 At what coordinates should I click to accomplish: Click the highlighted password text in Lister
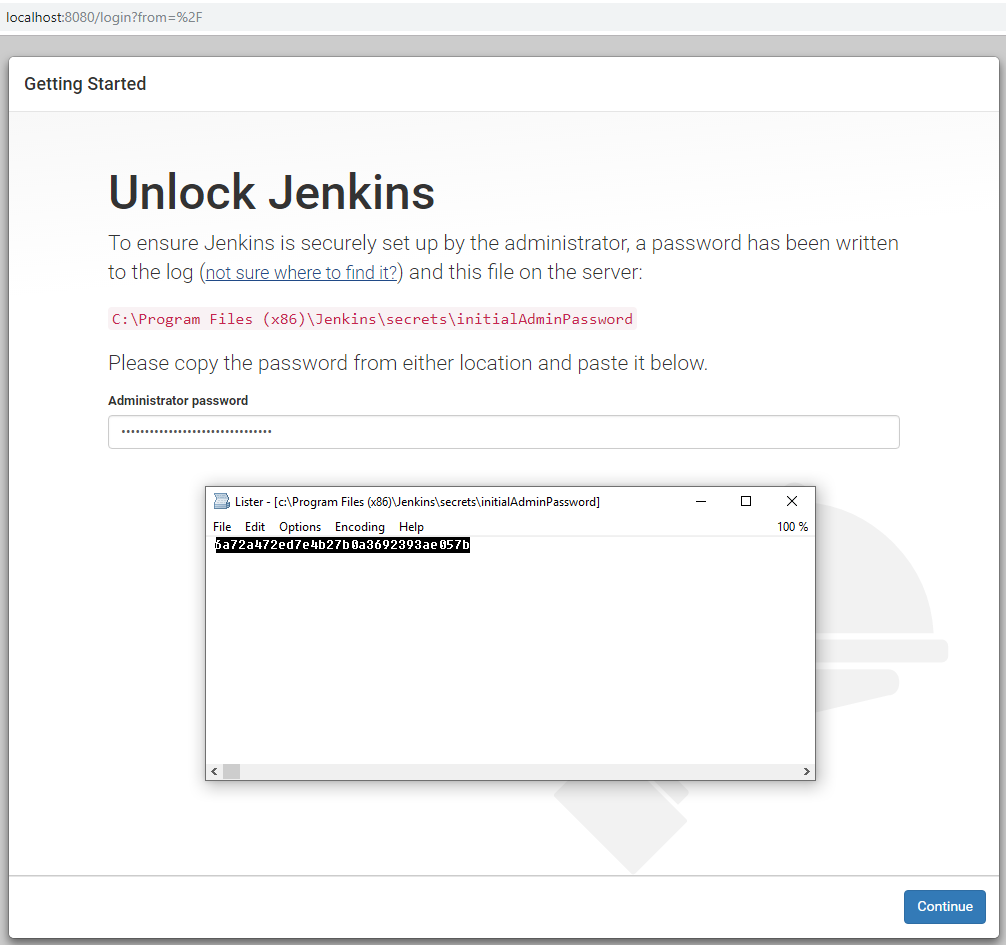pyautogui.click(x=342, y=545)
